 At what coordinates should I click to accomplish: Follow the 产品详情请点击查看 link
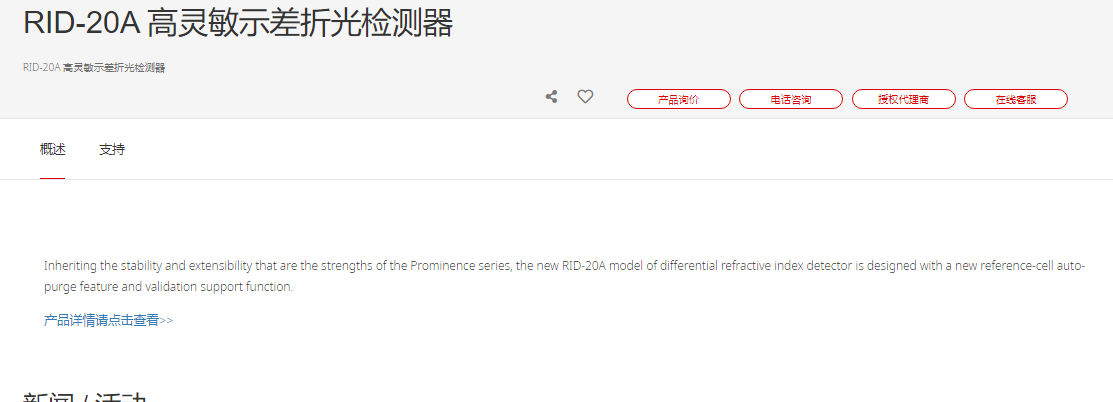(102, 320)
